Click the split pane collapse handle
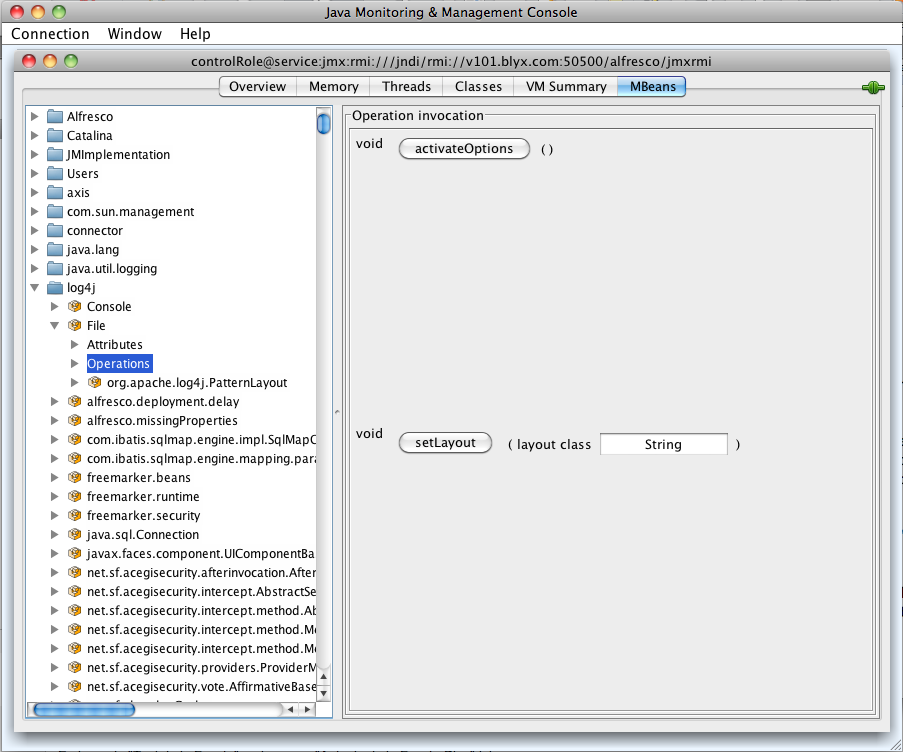 pyautogui.click(x=337, y=412)
